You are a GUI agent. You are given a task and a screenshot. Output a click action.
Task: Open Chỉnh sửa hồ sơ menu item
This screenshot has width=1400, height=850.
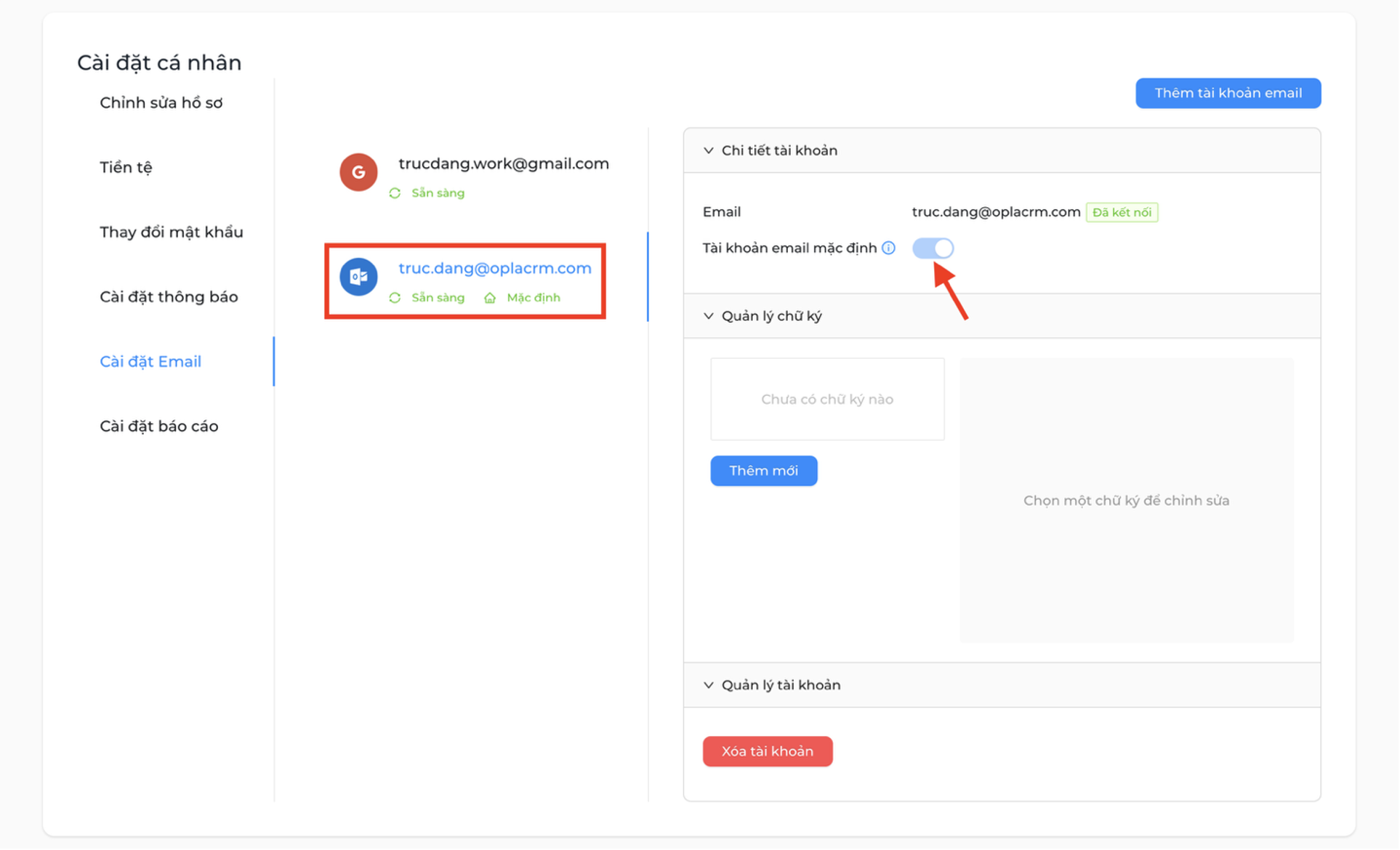point(161,103)
